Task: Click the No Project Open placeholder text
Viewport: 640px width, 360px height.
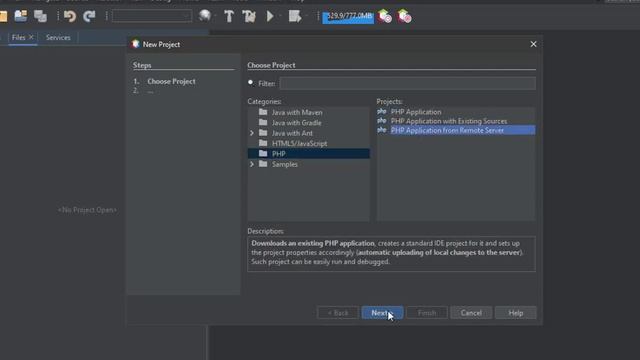Action: tap(87, 210)
